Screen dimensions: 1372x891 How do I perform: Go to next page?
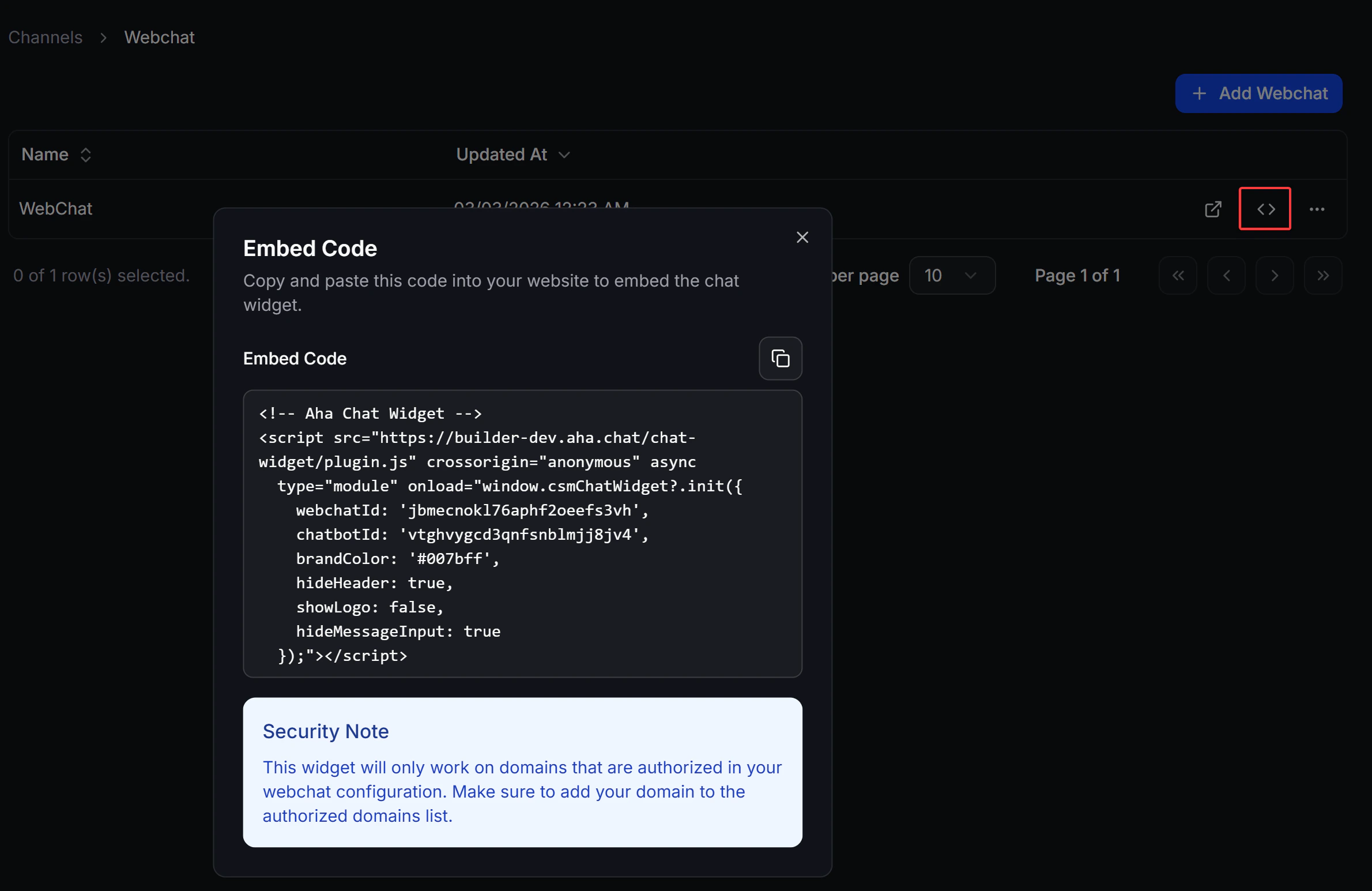coord(1275,276)
